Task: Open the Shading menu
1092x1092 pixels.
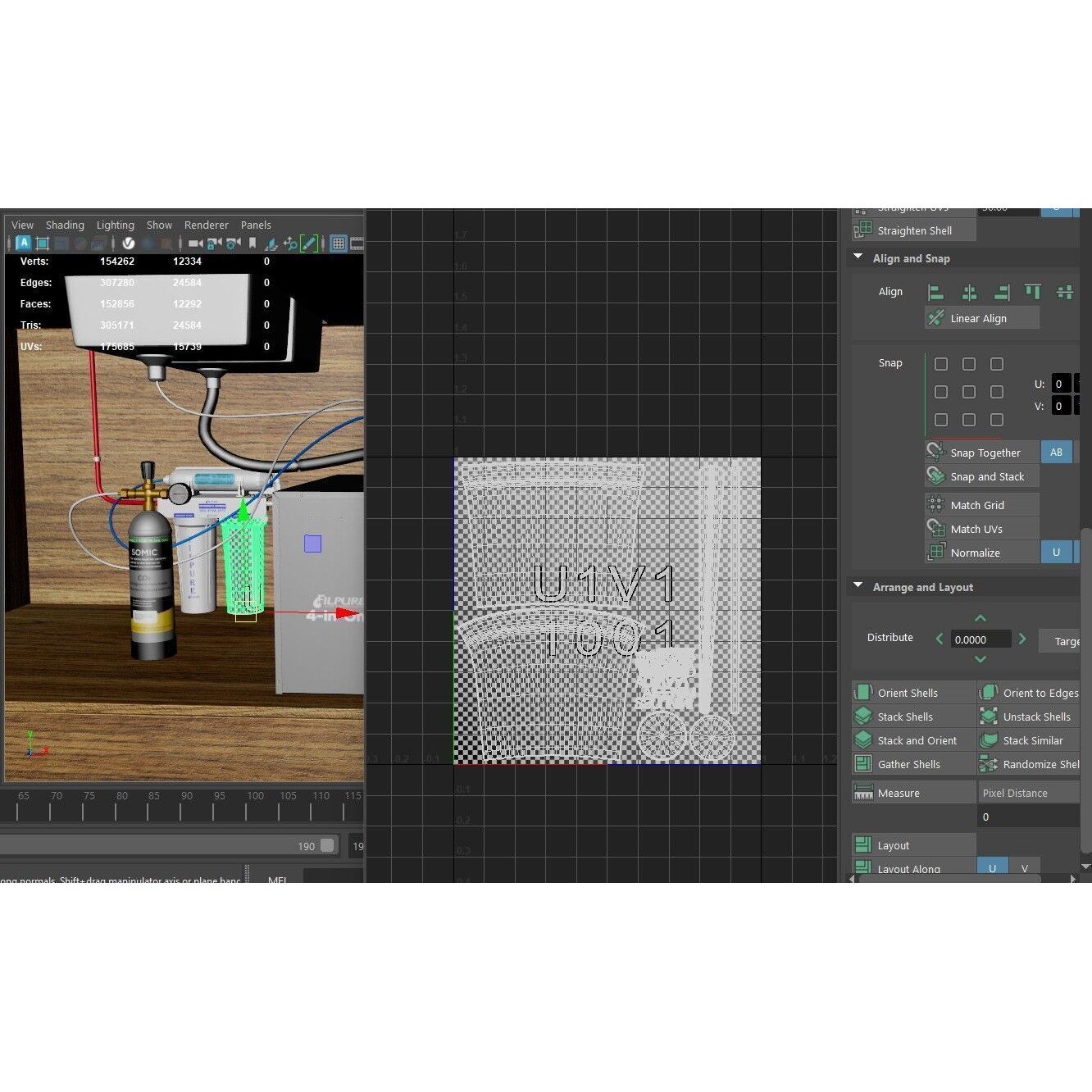Action: click(65, 225)
